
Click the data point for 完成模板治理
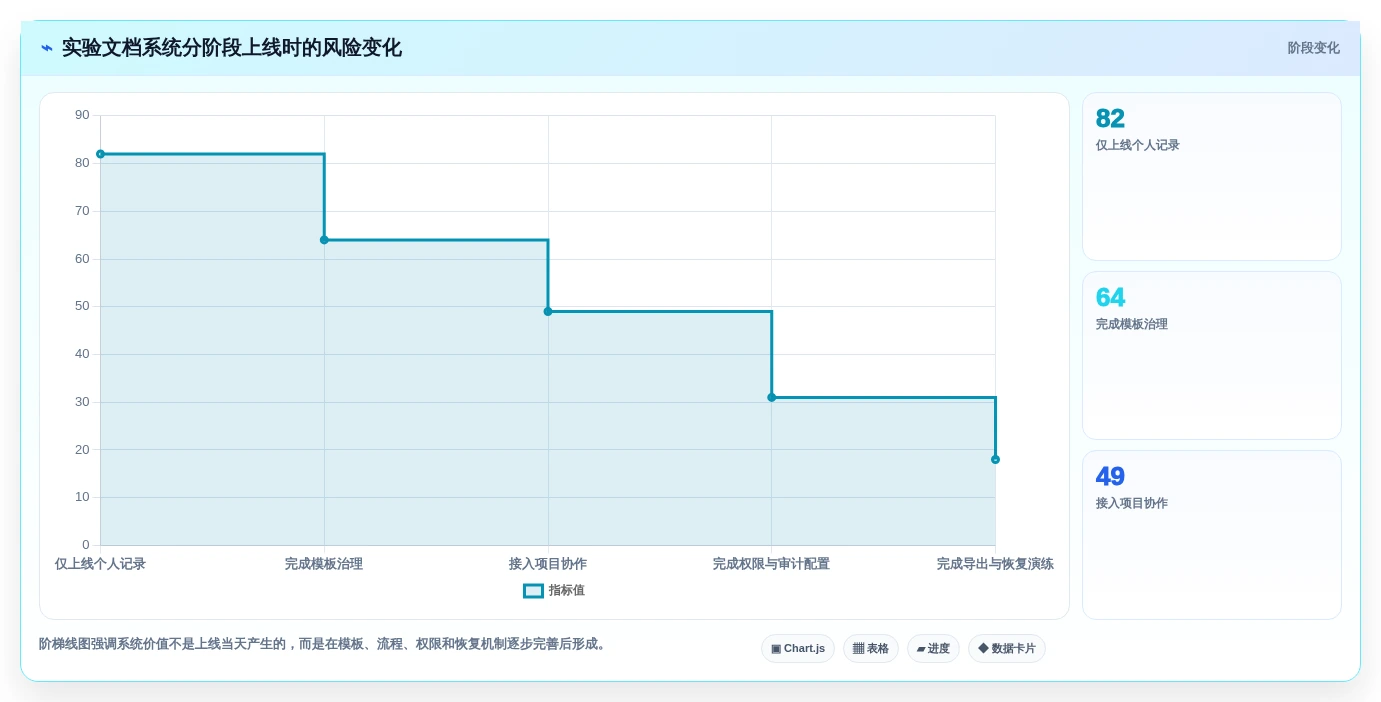coord(324,240)
